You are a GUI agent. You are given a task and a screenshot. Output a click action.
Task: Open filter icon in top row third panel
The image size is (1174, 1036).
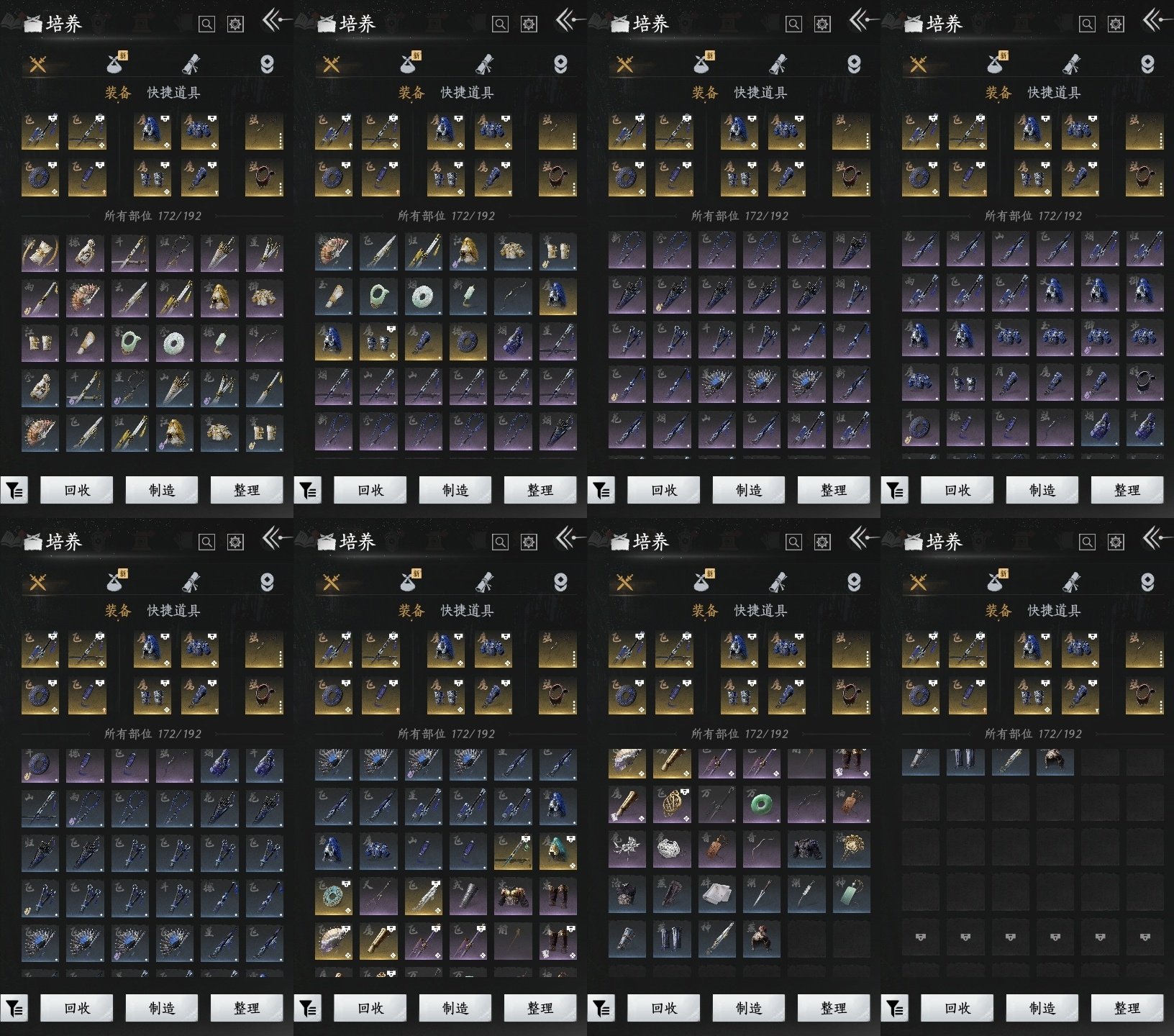[601, 491]
